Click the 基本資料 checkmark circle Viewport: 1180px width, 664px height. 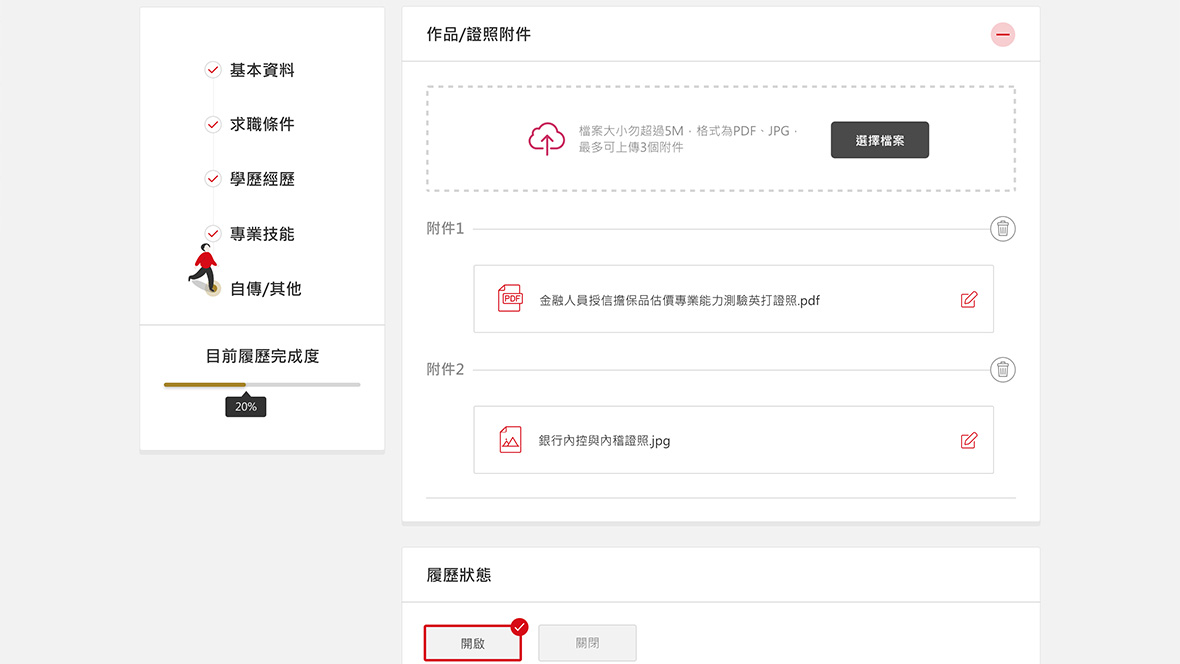(x=212, y=70)
